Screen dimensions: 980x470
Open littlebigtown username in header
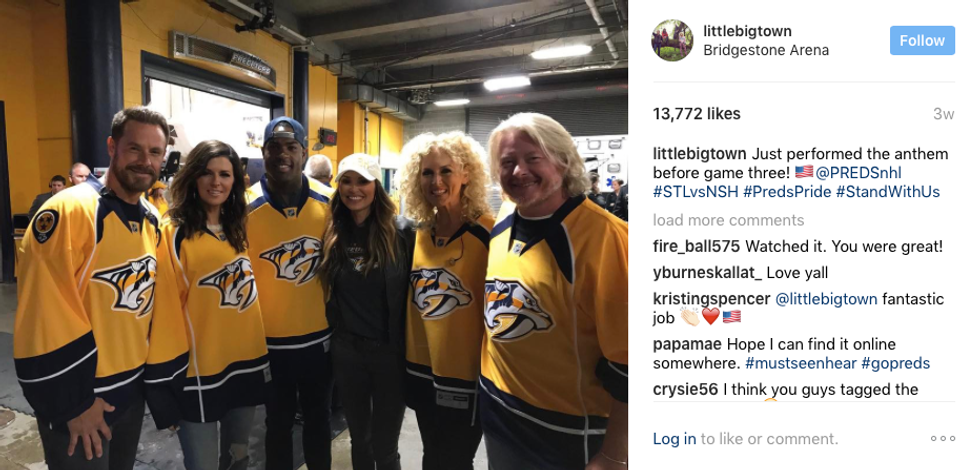point(748,31)
